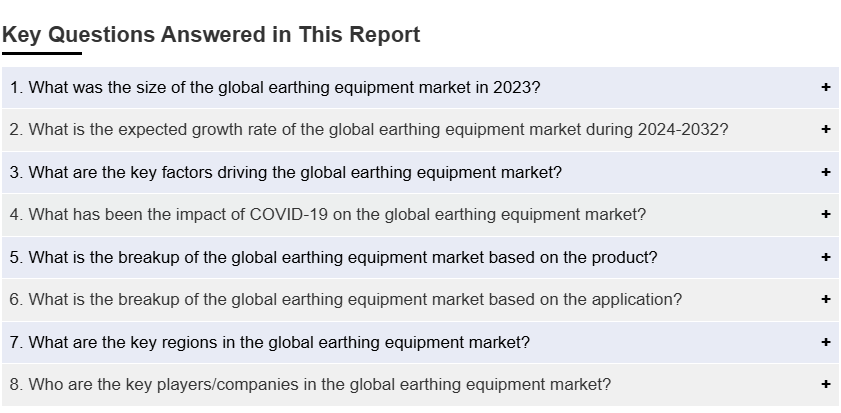The width and height of the screenshot is (841, 413).
Task: Expand question 4 about COVID-19 impact
Action: tap(420, 215)
